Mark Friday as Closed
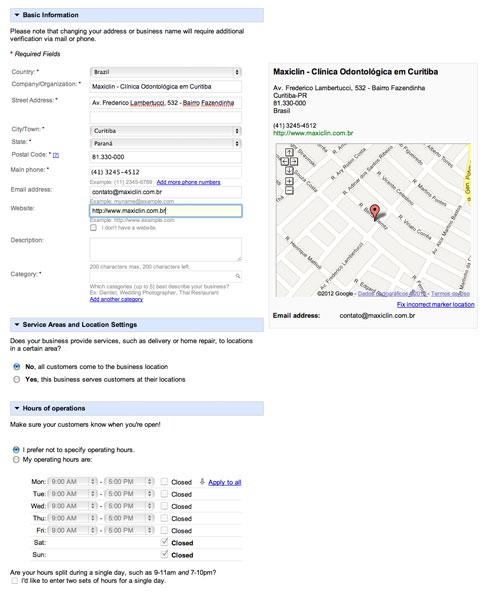Screen dimensions: 500x593 (164, 530)
